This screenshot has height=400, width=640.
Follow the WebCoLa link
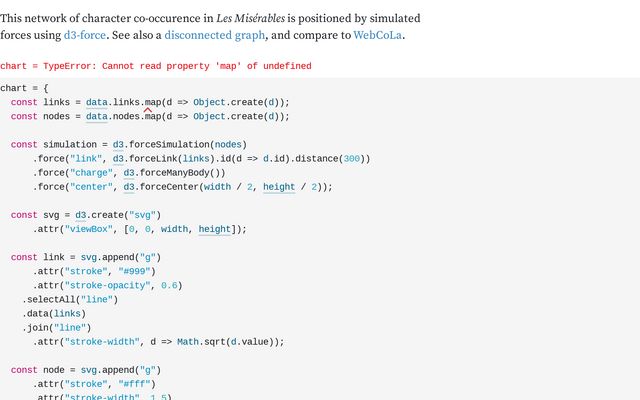[x=378, y=35]
